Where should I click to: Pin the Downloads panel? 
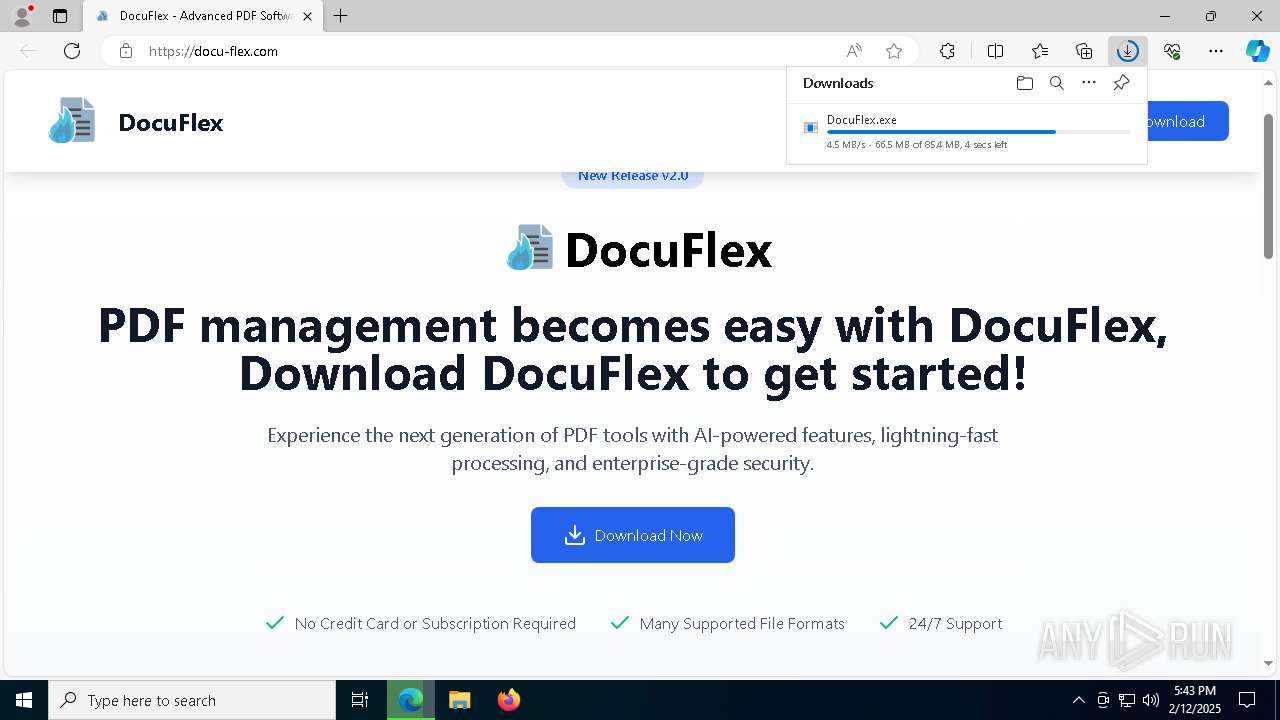click(x=1121, y=83)
